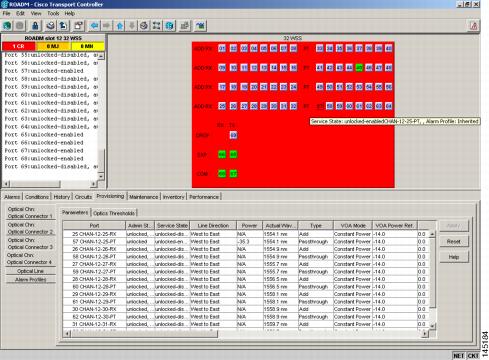489x360 pixels.
Task: Switch to the Optics Thresholds subtab
Action: pos(114,213)
